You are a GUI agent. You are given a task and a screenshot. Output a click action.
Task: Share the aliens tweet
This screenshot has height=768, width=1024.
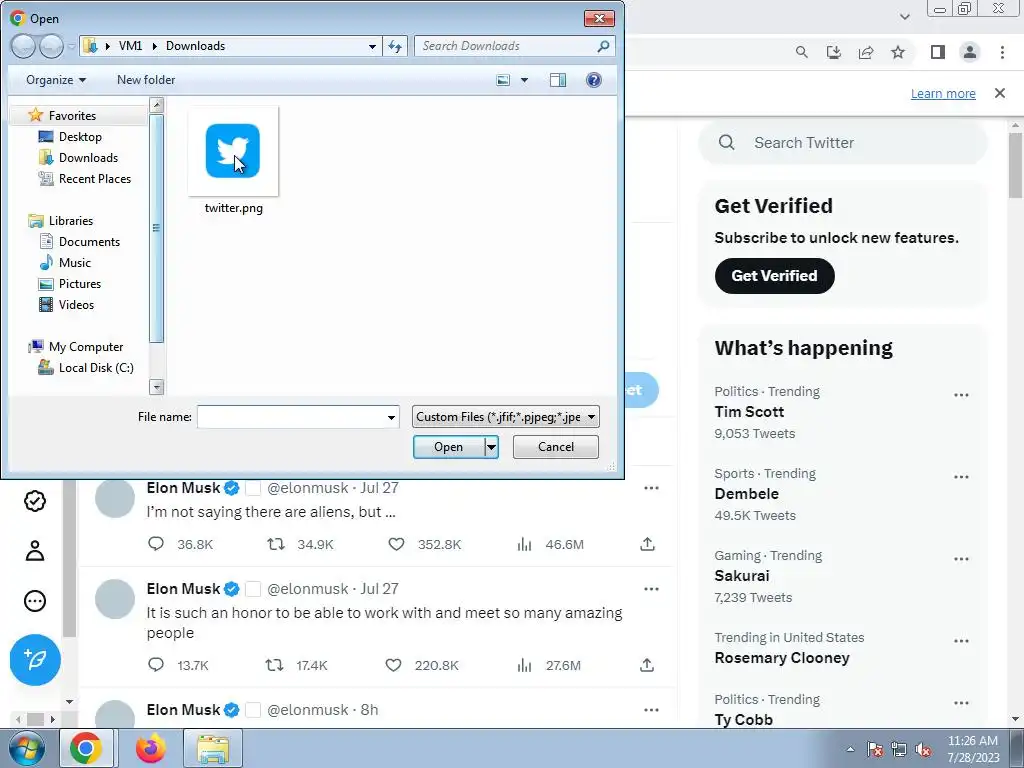click(647, 544)
